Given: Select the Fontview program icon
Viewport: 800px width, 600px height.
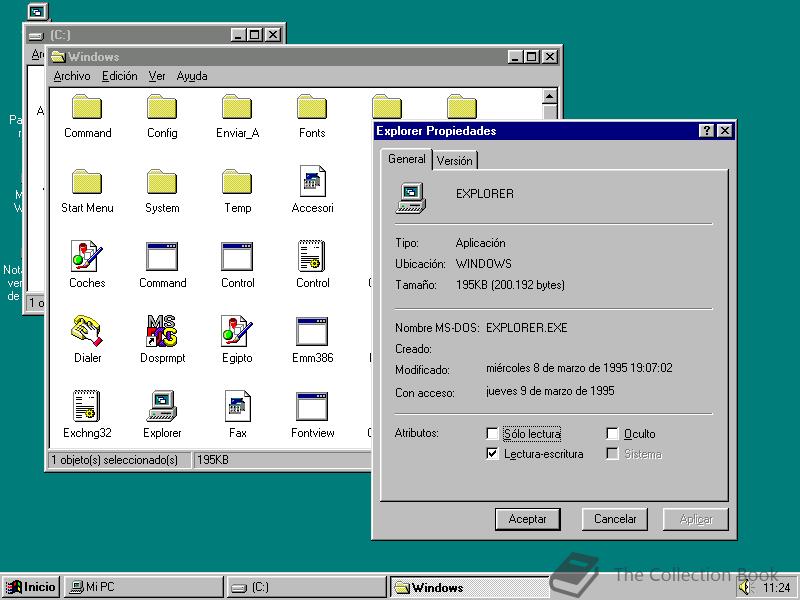Looking at the screenshot, I should click(312, 407).
